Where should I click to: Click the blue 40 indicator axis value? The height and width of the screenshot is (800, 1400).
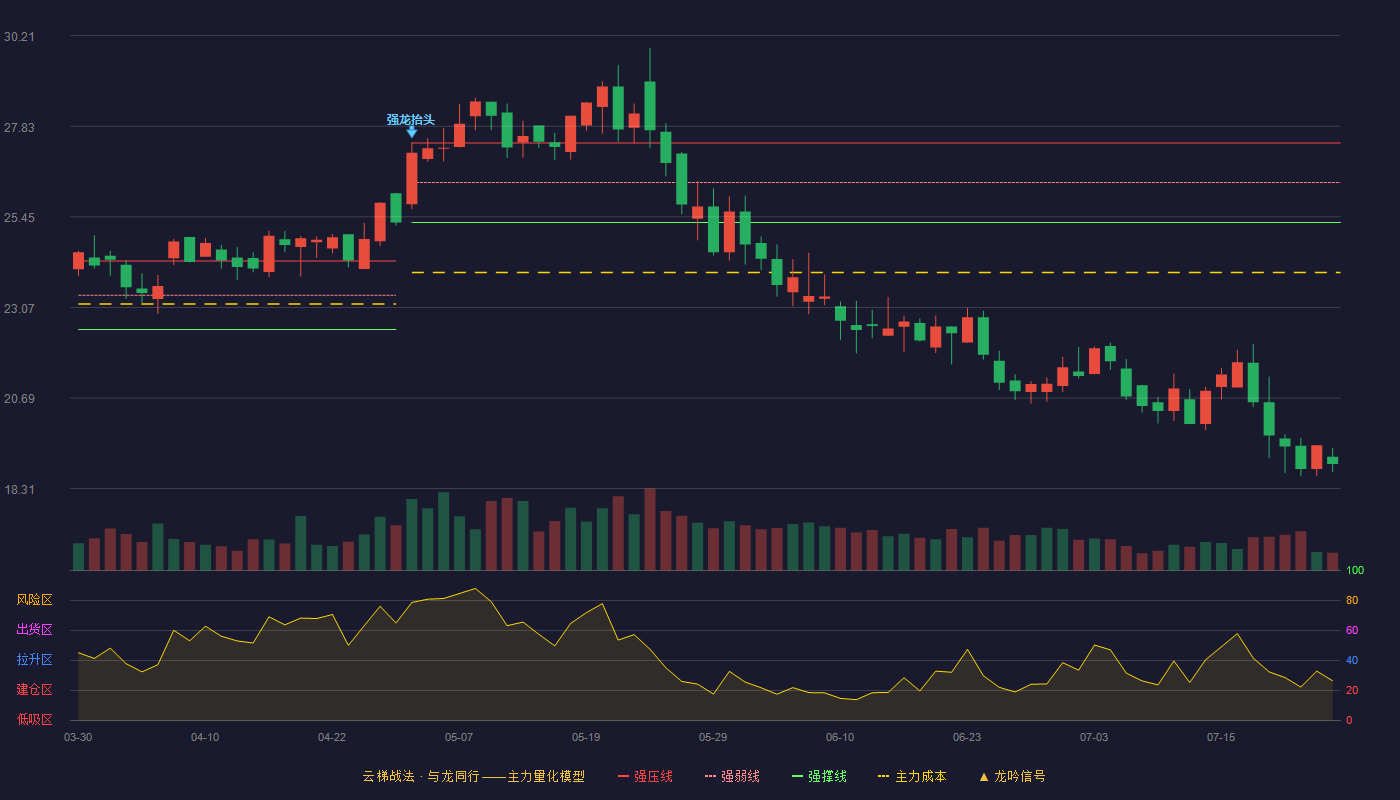click(1352, 660)
